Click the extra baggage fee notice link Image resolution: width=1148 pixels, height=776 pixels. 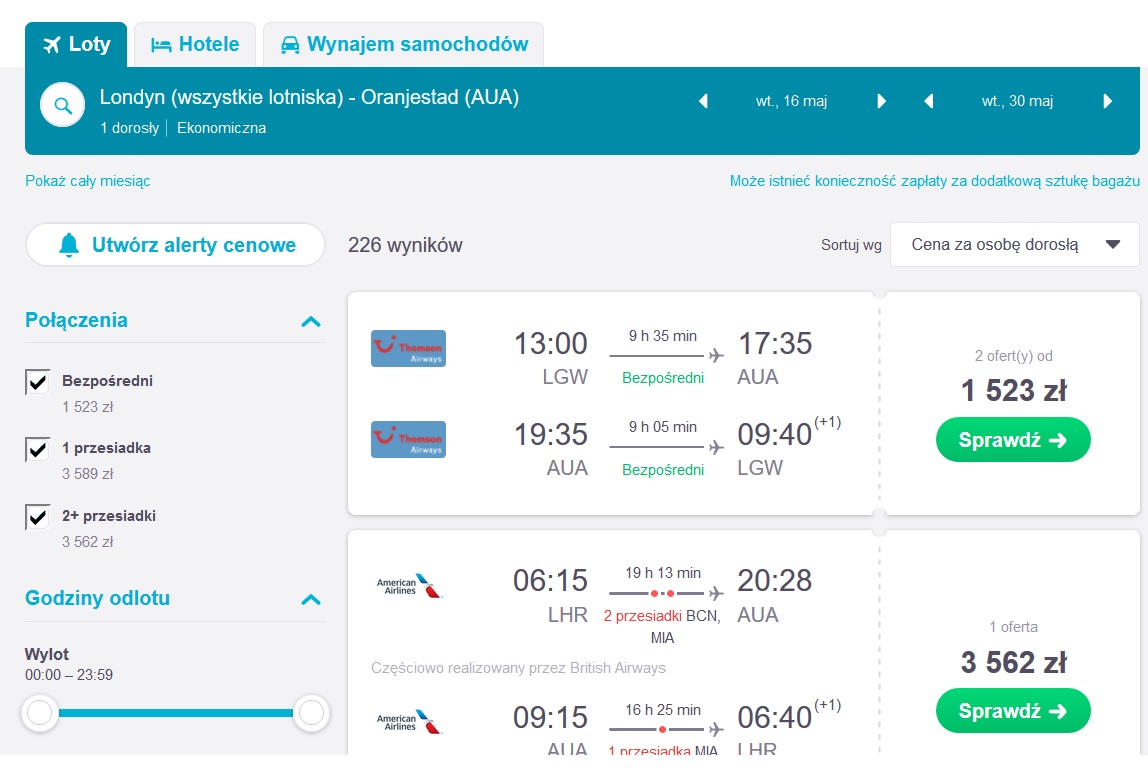[934, 181]
